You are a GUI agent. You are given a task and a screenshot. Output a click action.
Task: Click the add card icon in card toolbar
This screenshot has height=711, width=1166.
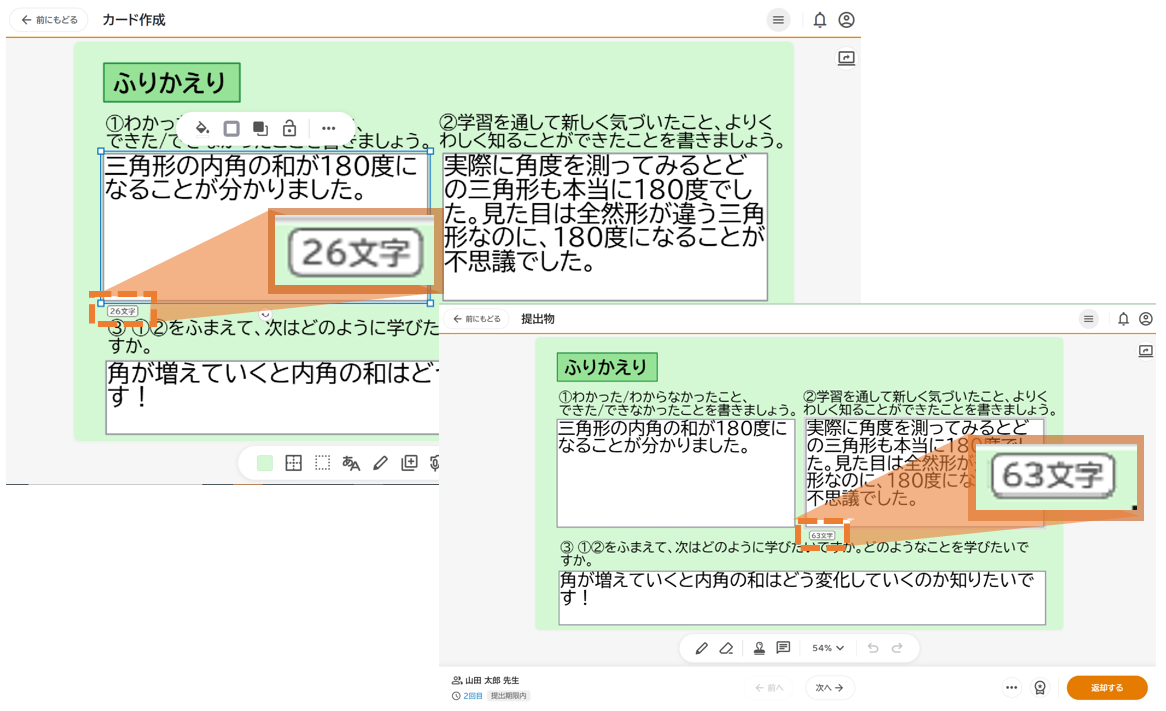point(409,463)
